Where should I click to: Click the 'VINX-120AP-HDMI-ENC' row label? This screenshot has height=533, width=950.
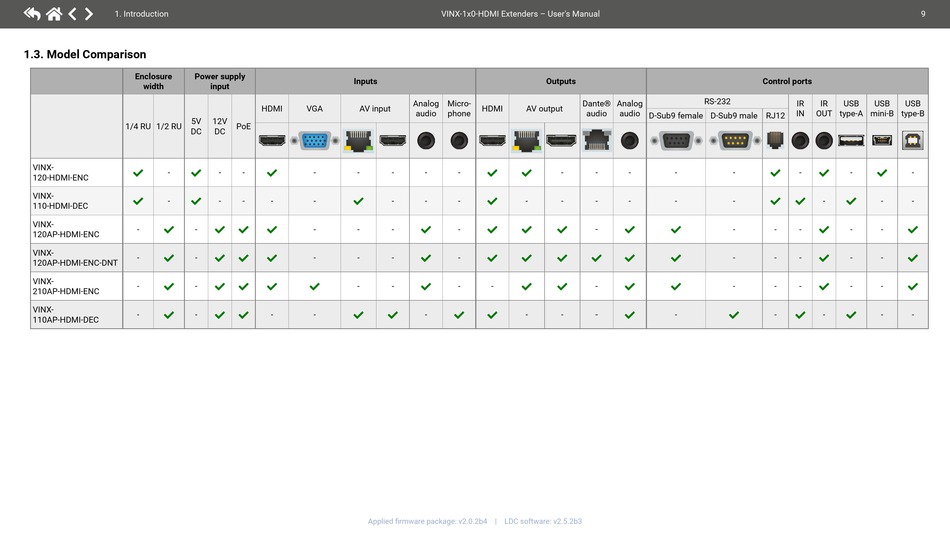(66, 229)
